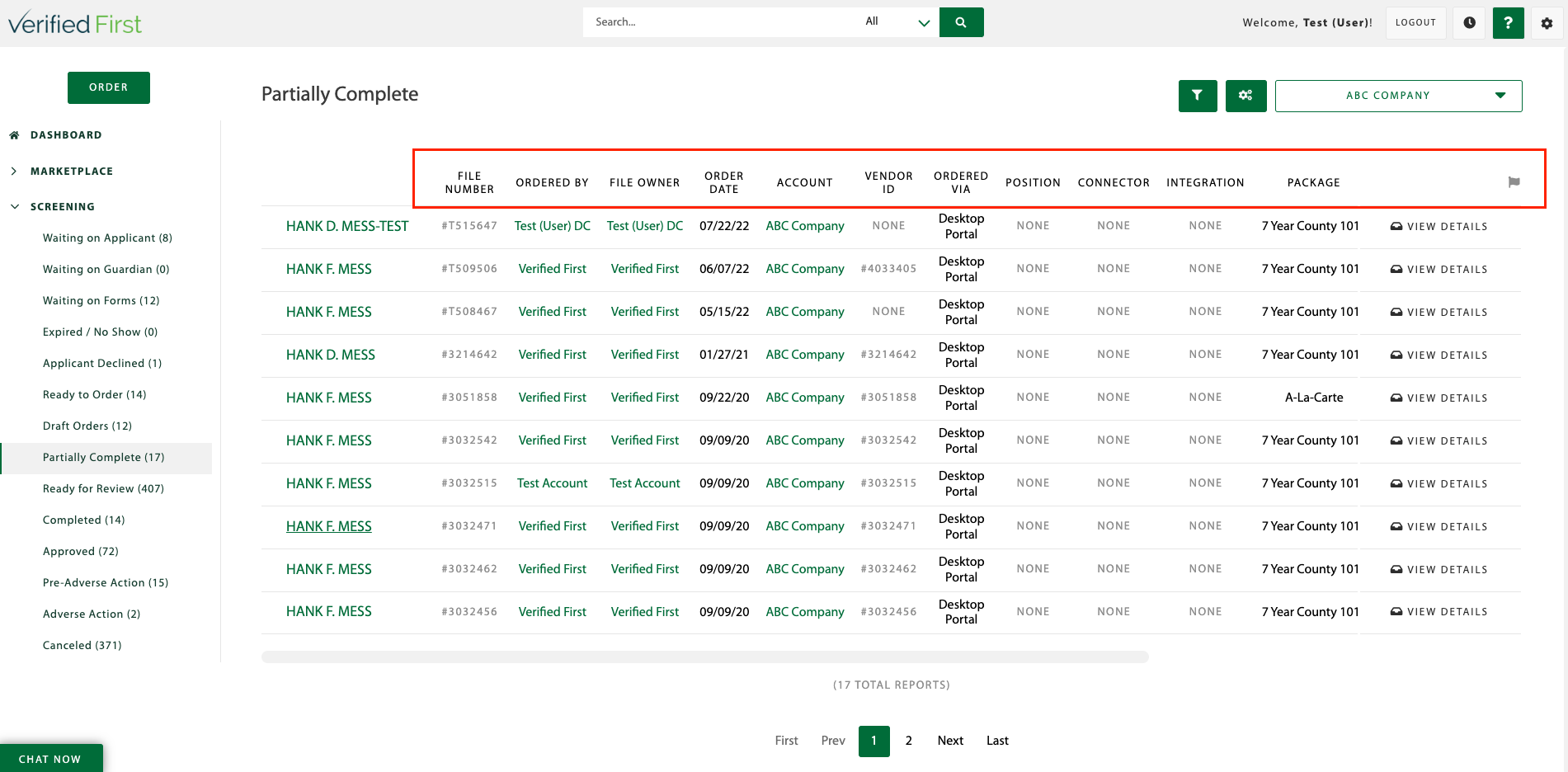Open the CHAT NOW button

tap(51, 758)
